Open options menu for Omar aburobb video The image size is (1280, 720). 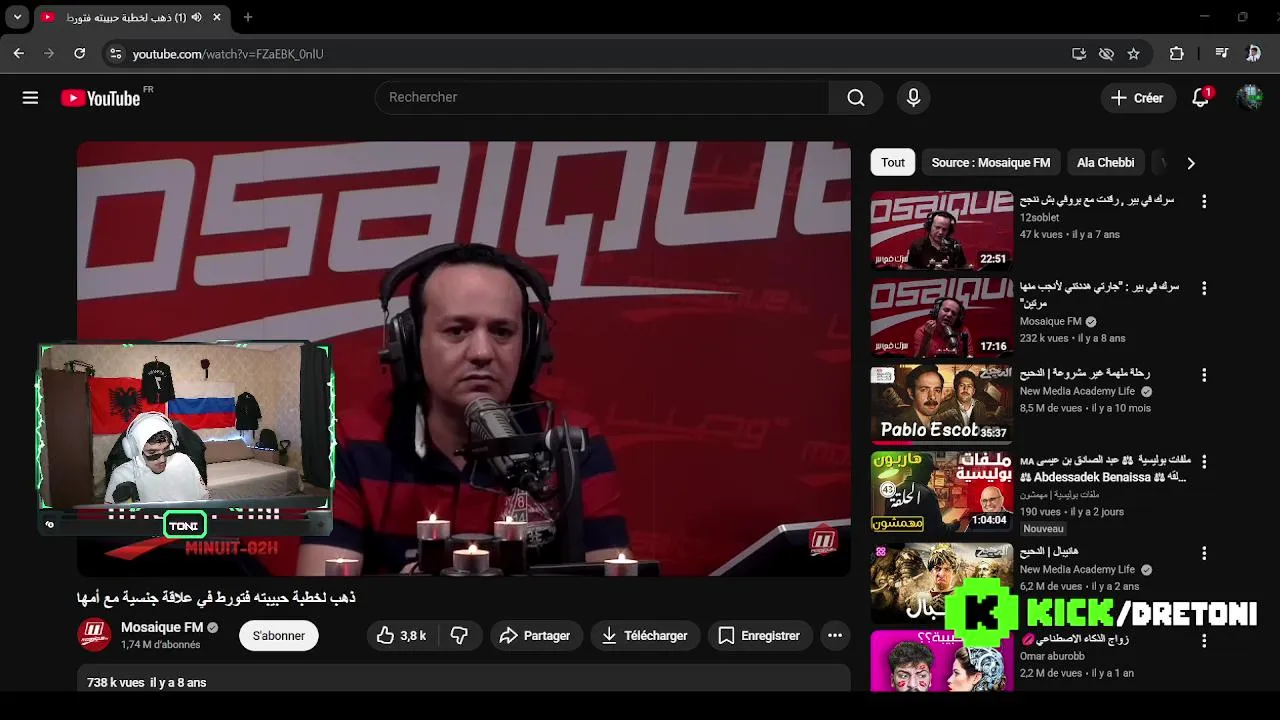click(1204, 640)
